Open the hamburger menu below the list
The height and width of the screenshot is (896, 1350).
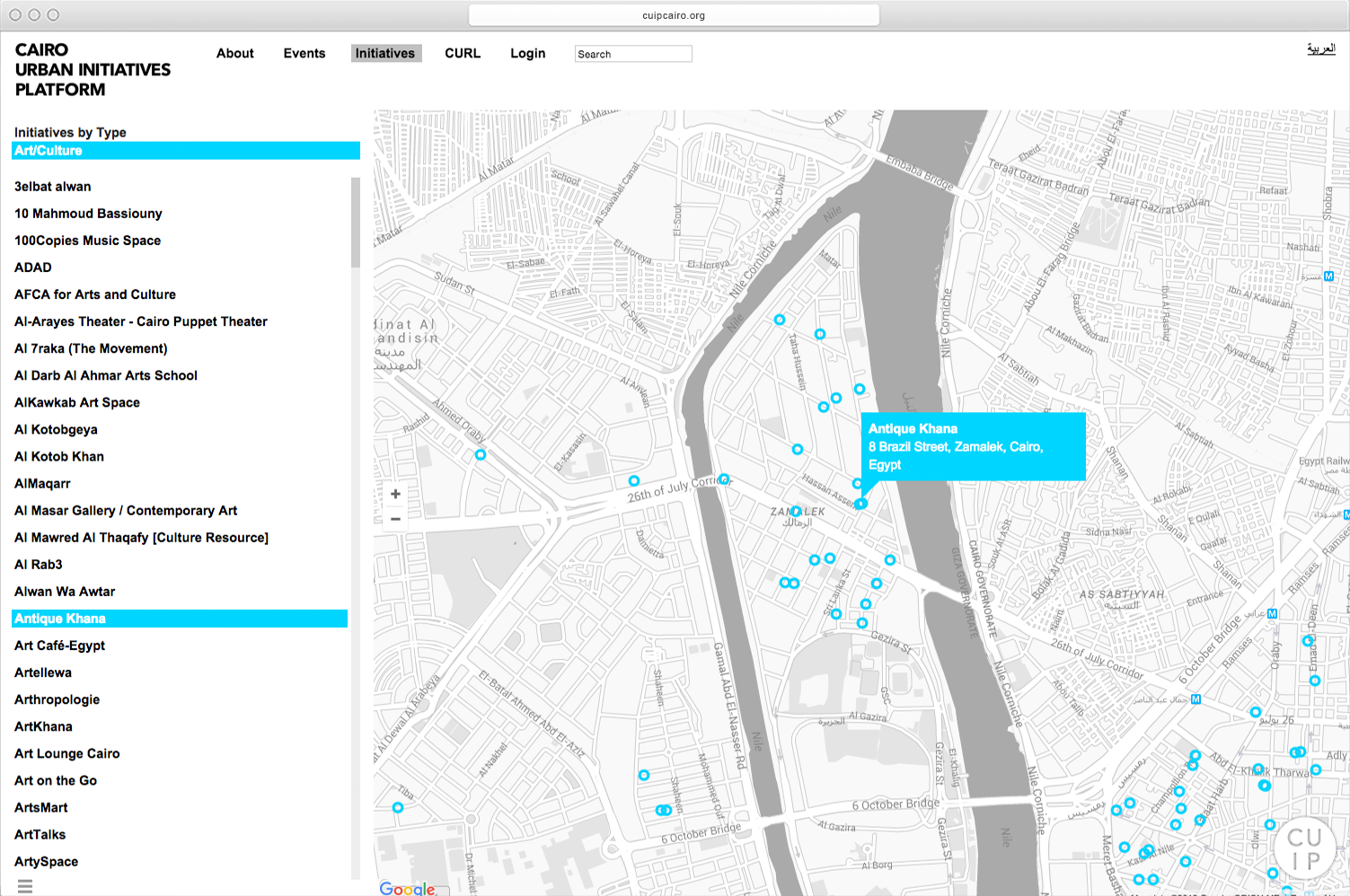click(x=25, y=886)
